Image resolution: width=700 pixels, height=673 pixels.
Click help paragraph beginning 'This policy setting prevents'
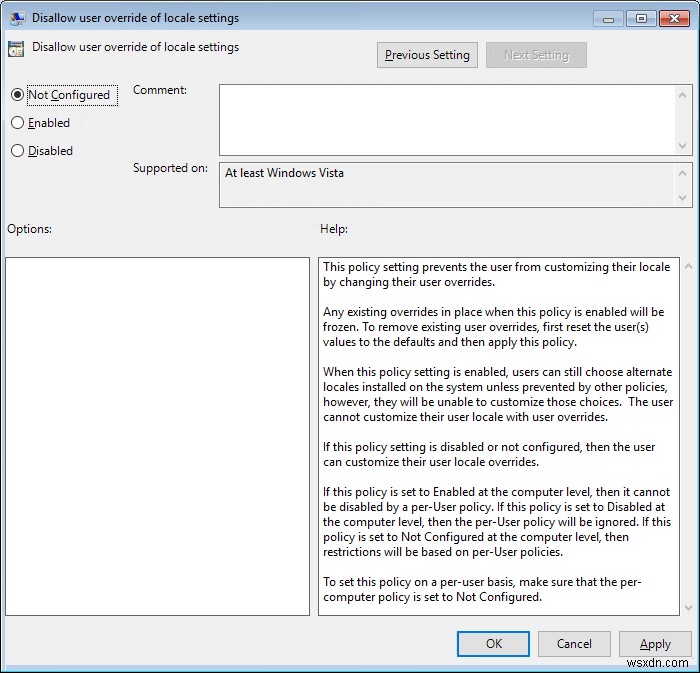point(496,274)
